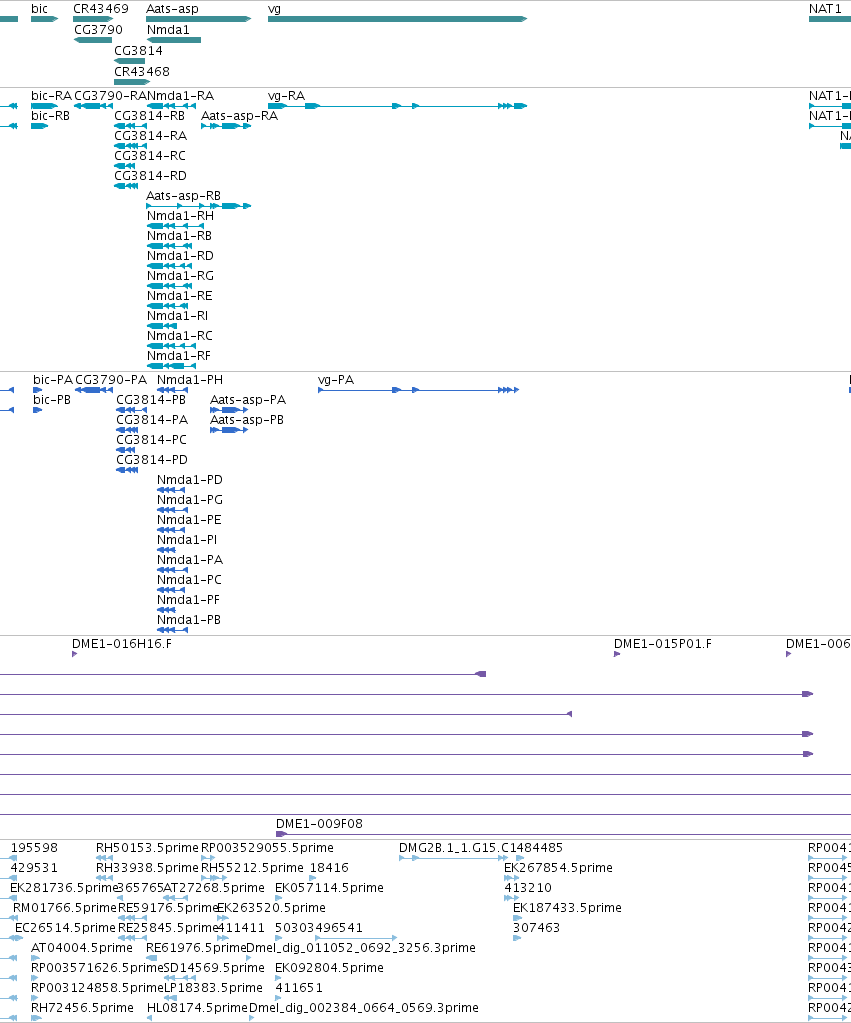Select protein bic-PB
Viewport: 851px width, 1023px height.
(52, 400)
